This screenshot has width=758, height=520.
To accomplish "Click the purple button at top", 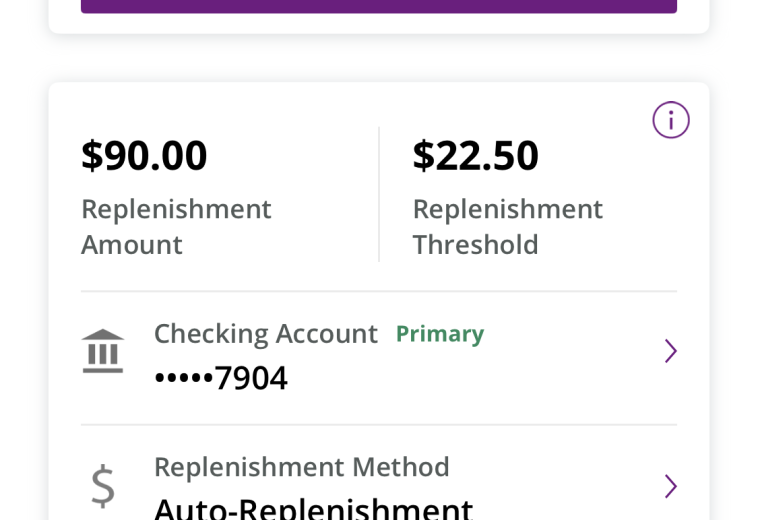I will [379, 6].
